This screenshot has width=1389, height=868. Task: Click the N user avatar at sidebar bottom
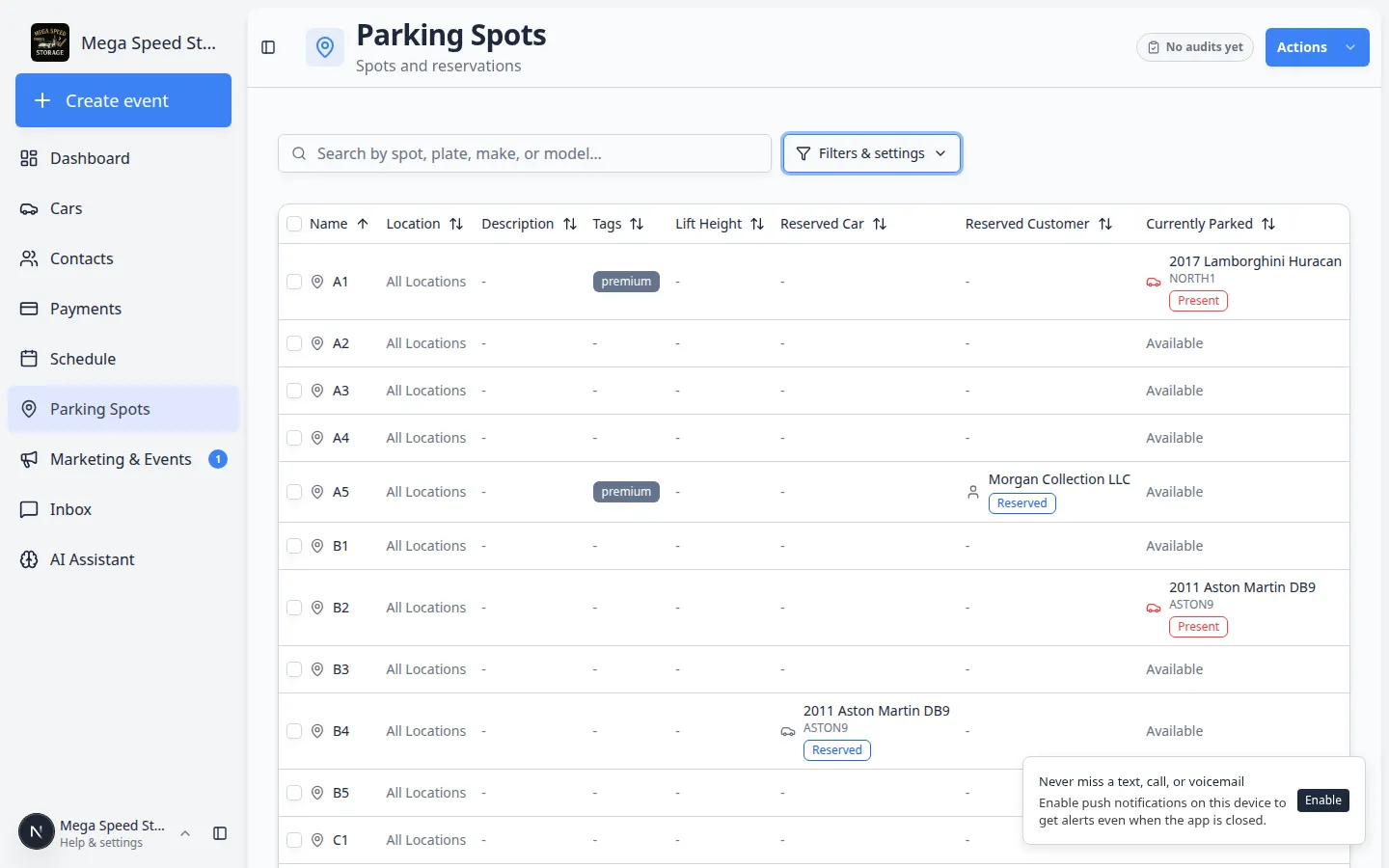(x=37, y=831)
